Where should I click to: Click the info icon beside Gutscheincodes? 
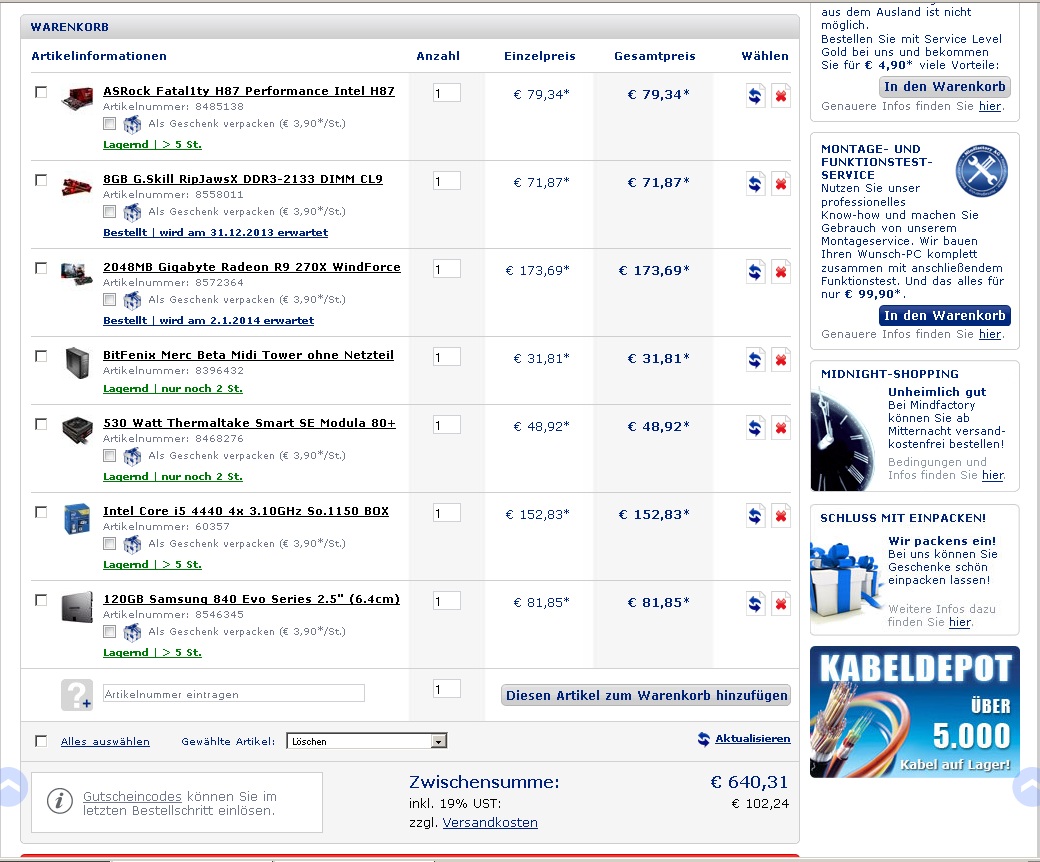click(x=60, y=801)
